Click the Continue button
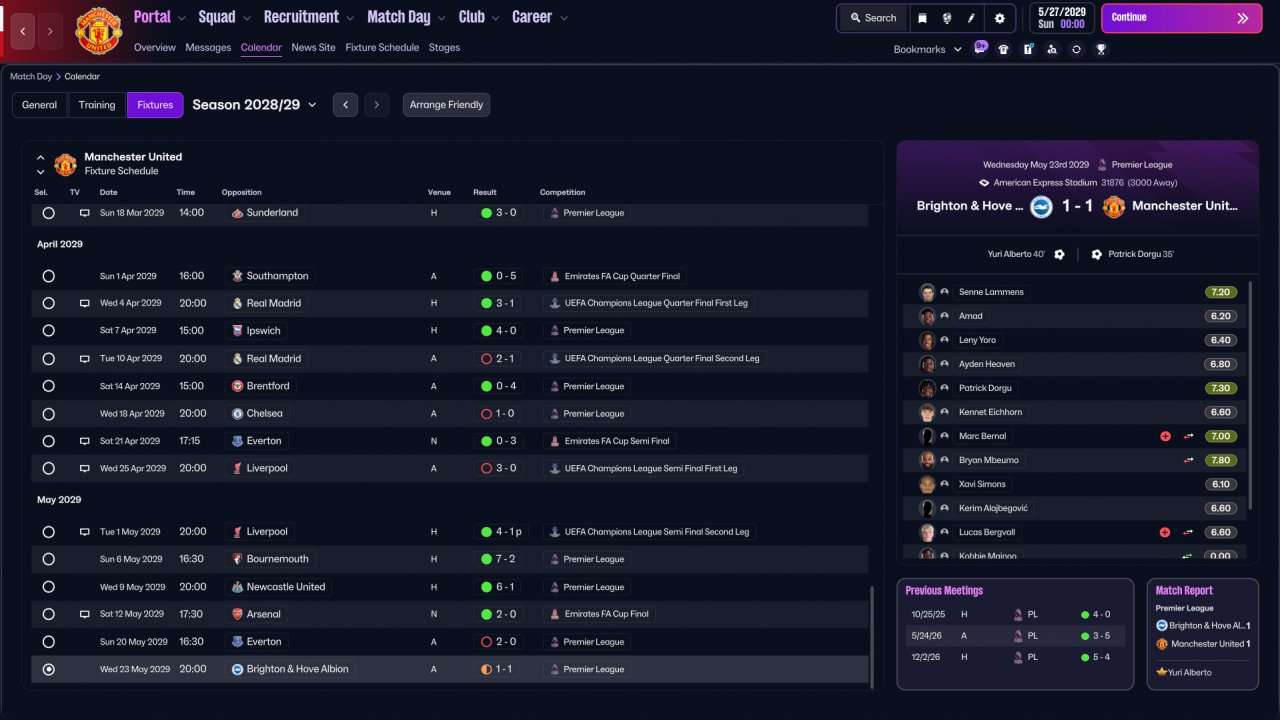This screenshot has height=720, width=1280. 1181,18
